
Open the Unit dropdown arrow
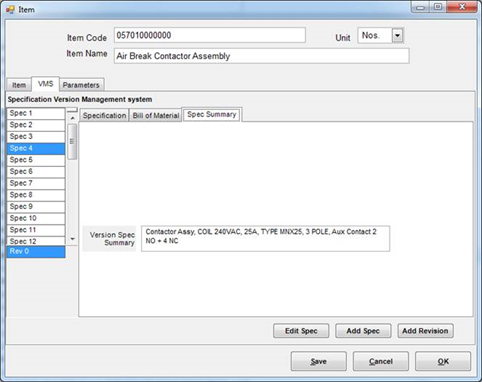pos(397,35)
